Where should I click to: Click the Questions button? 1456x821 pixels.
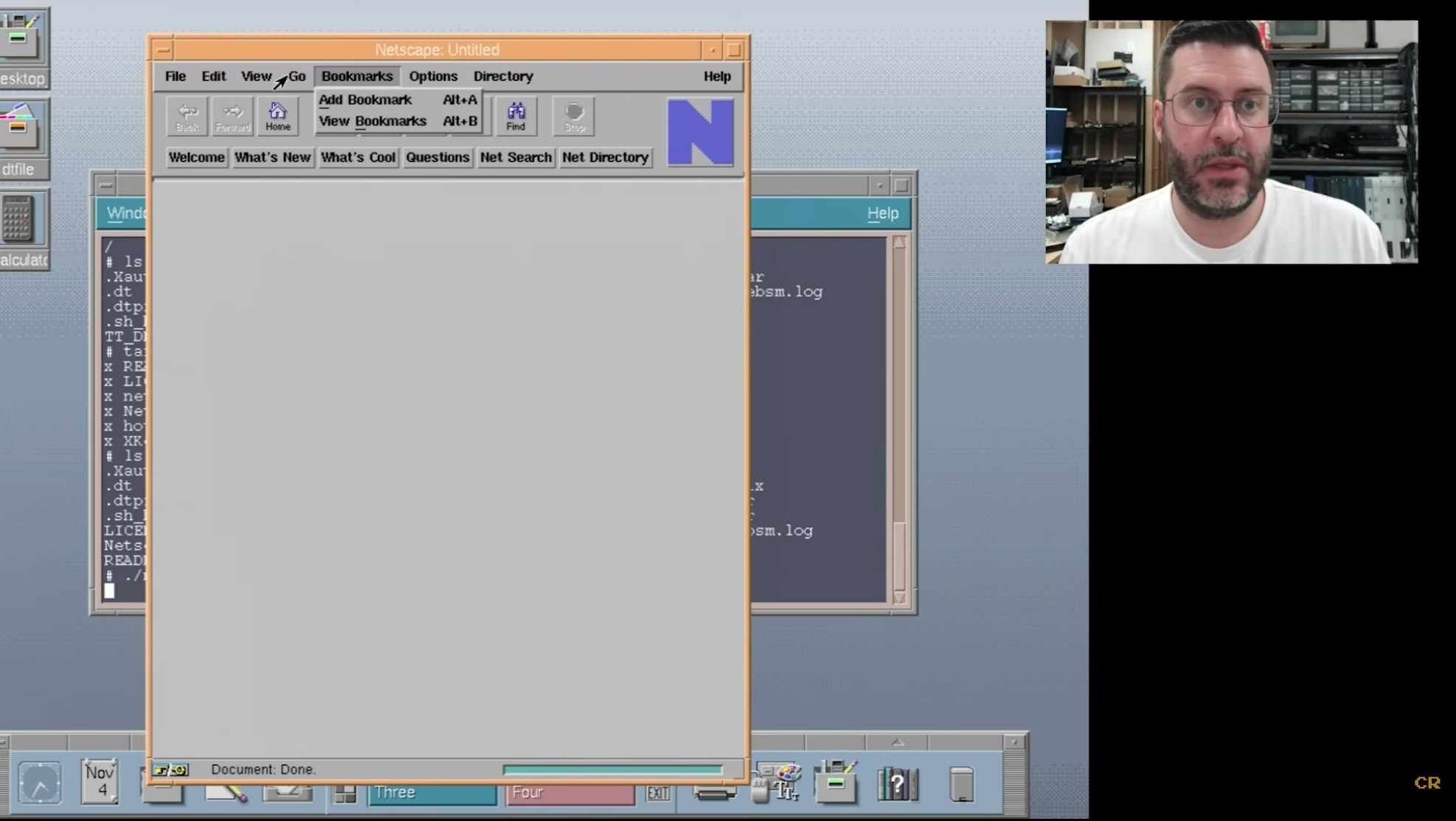click(437, 157)
